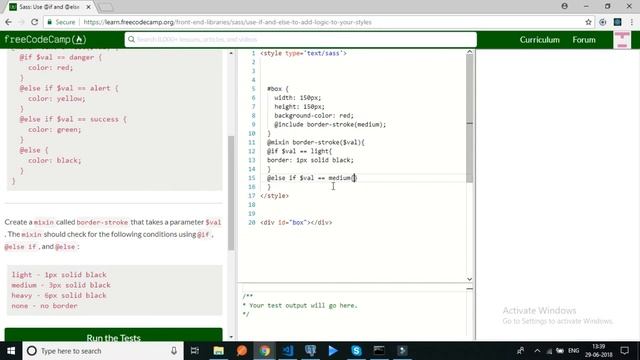
Task: Click the address bar URL
Action: click(x=227, y=22)
